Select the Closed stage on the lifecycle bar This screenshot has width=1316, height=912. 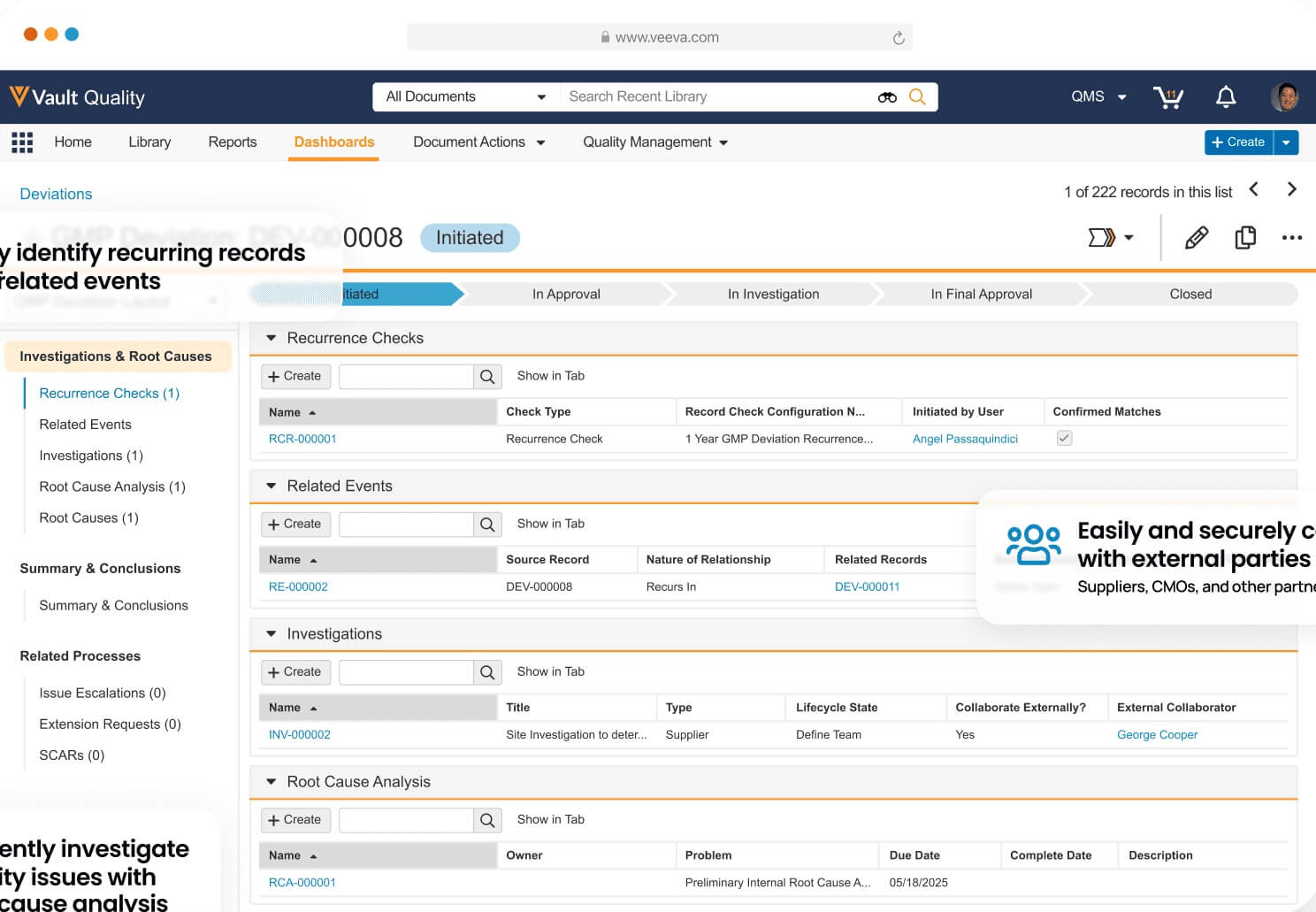[x=1190, y=294]
